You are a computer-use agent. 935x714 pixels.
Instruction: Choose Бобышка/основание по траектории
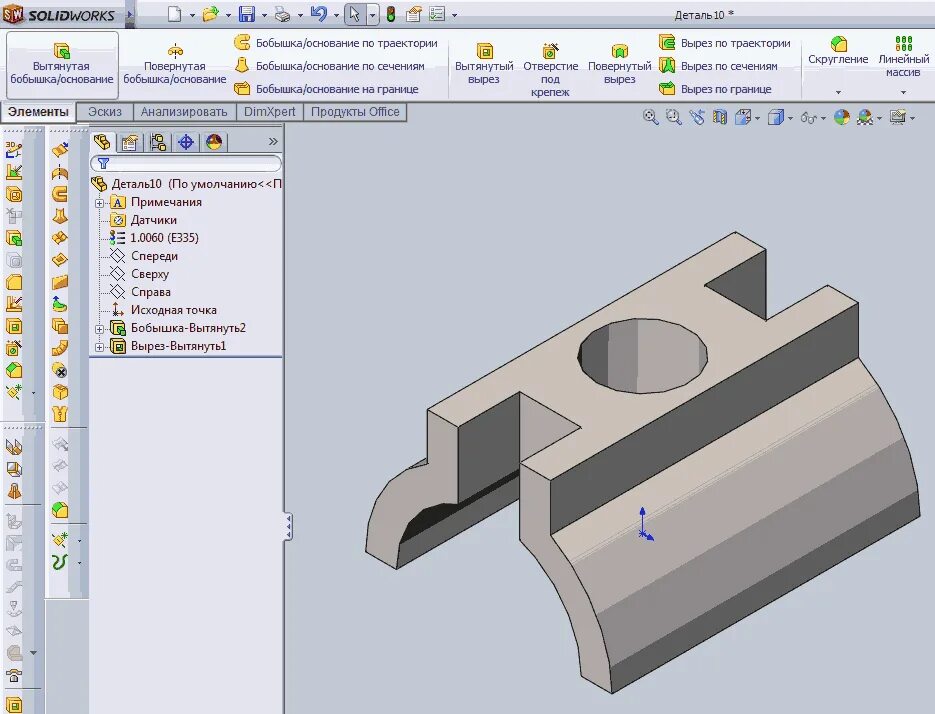tap(336, 43)
